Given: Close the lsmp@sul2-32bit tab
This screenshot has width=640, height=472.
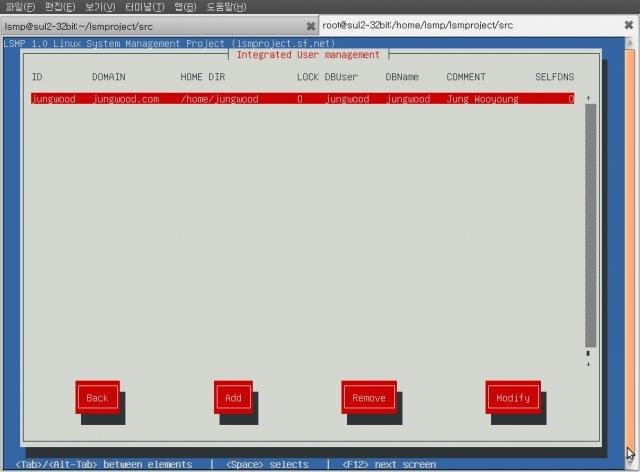Looking at the screenshot, I should point(311,27).
